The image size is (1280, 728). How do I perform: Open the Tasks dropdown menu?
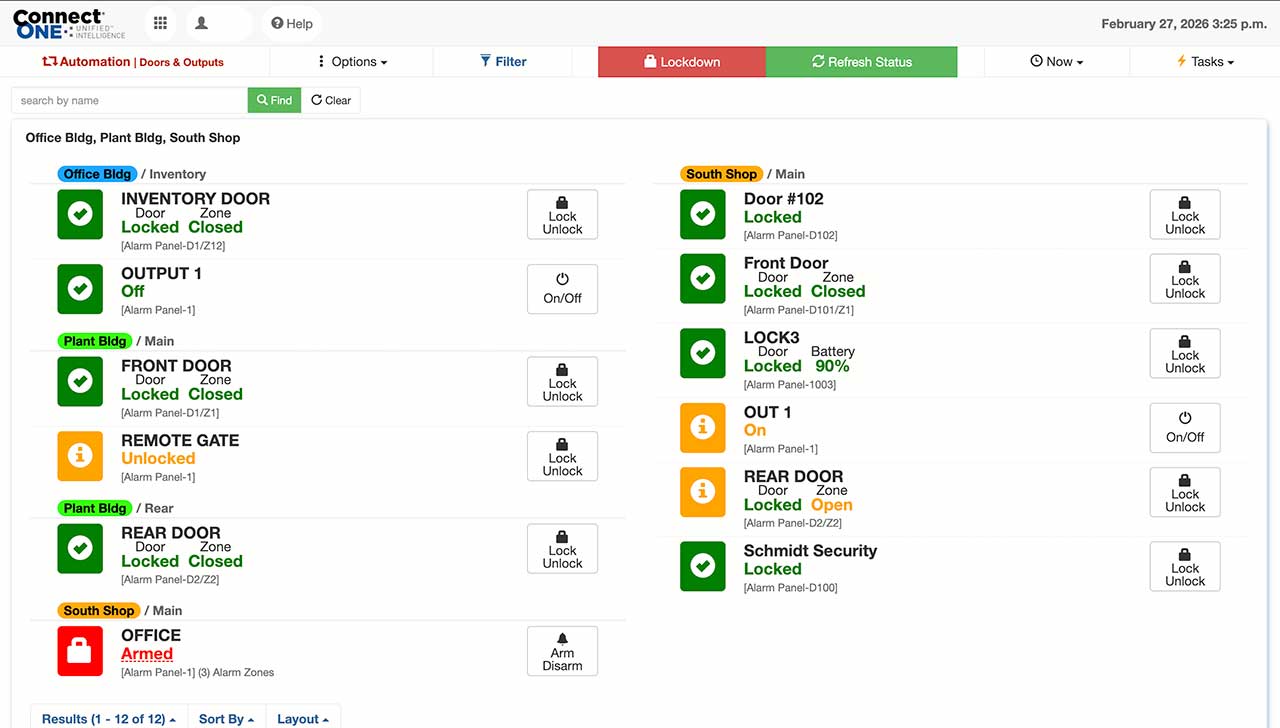1205,62
